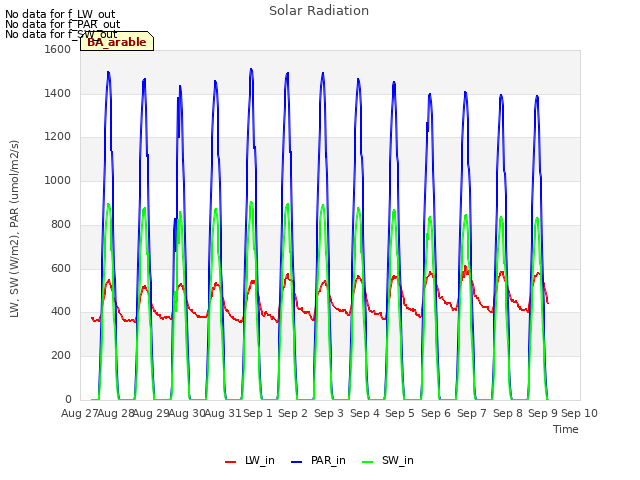Click the 1400 y-axis tick label
This screenshot has height=480, width=640.
coord(58,93)
